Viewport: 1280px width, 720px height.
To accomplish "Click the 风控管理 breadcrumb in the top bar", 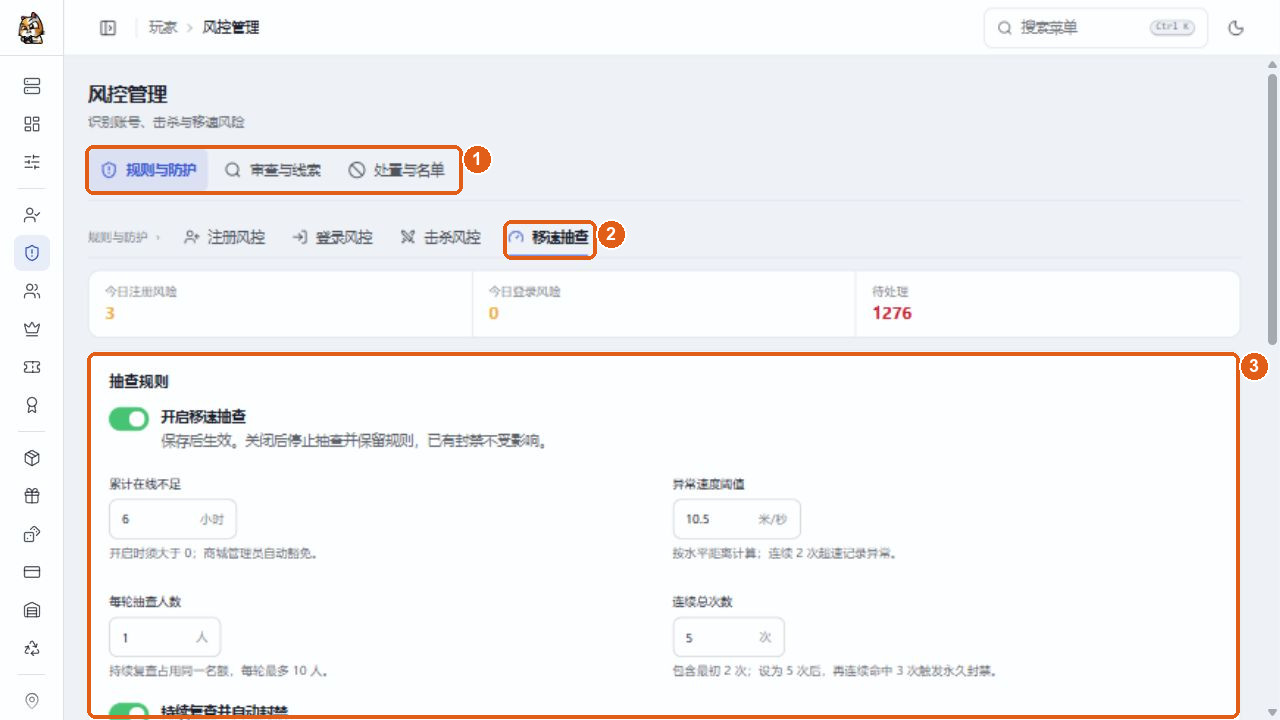I will [231, 28].
